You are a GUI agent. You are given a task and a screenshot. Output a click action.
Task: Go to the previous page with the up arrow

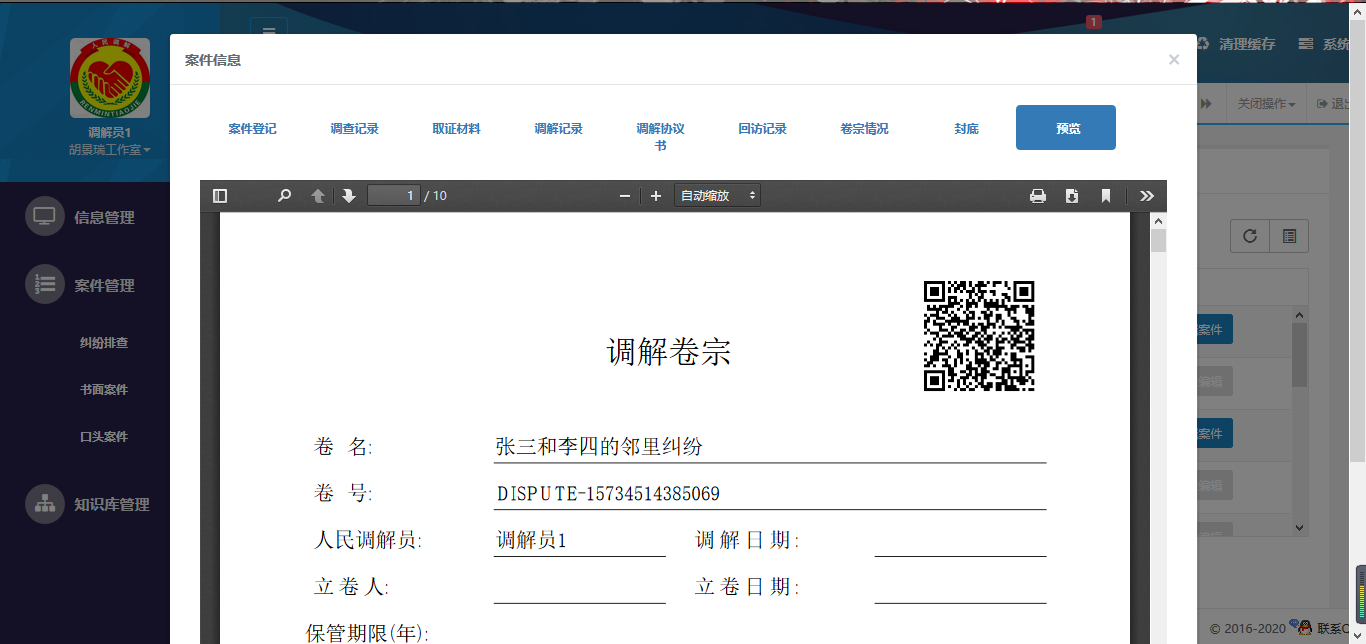317,195
